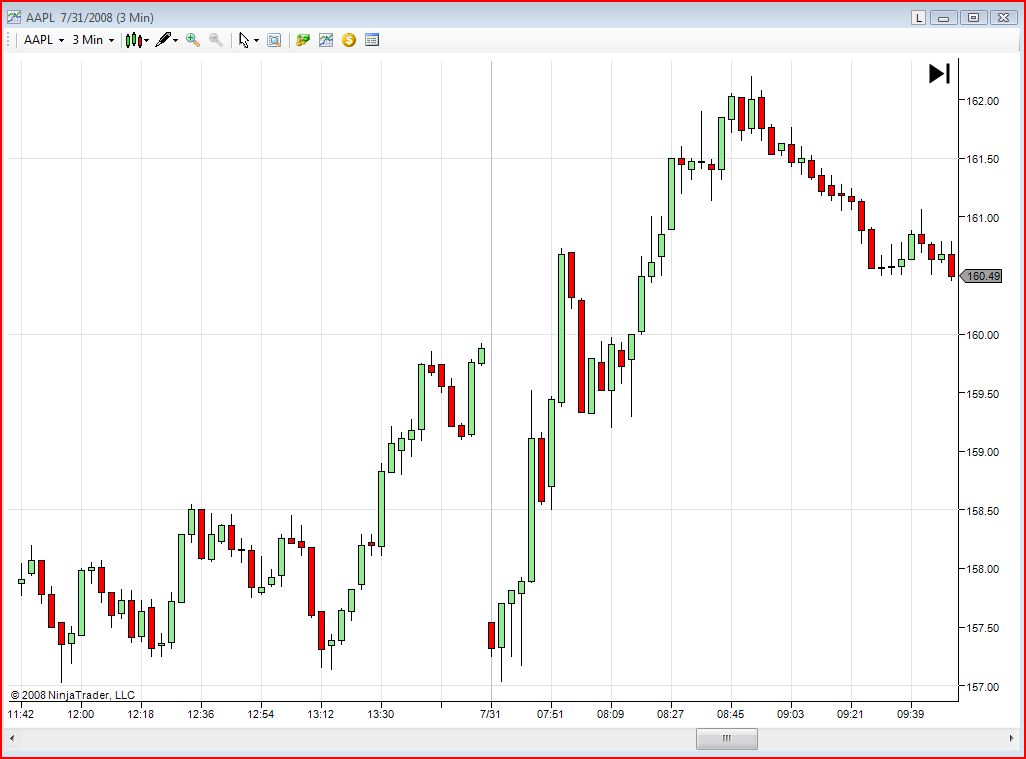Open the indicators chart icon
The width and height of the screenshot is (1026, 759).
(x=325, y=40)
